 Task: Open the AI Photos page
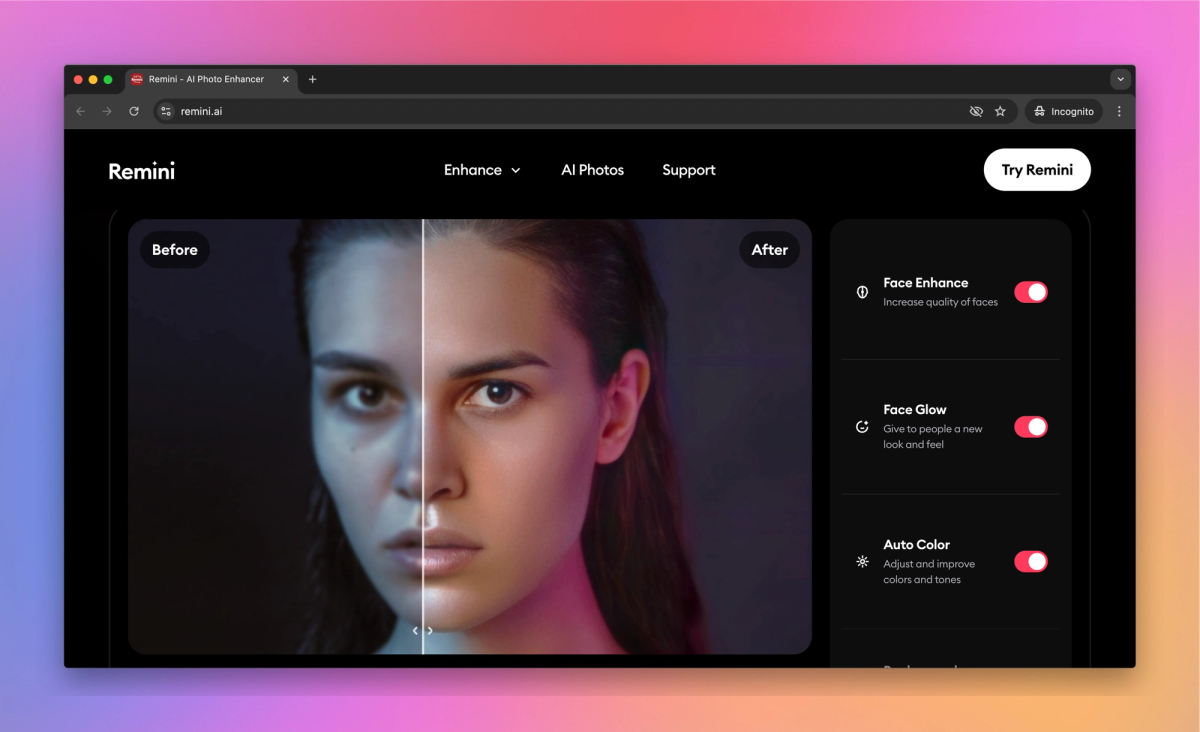[592, 170]
